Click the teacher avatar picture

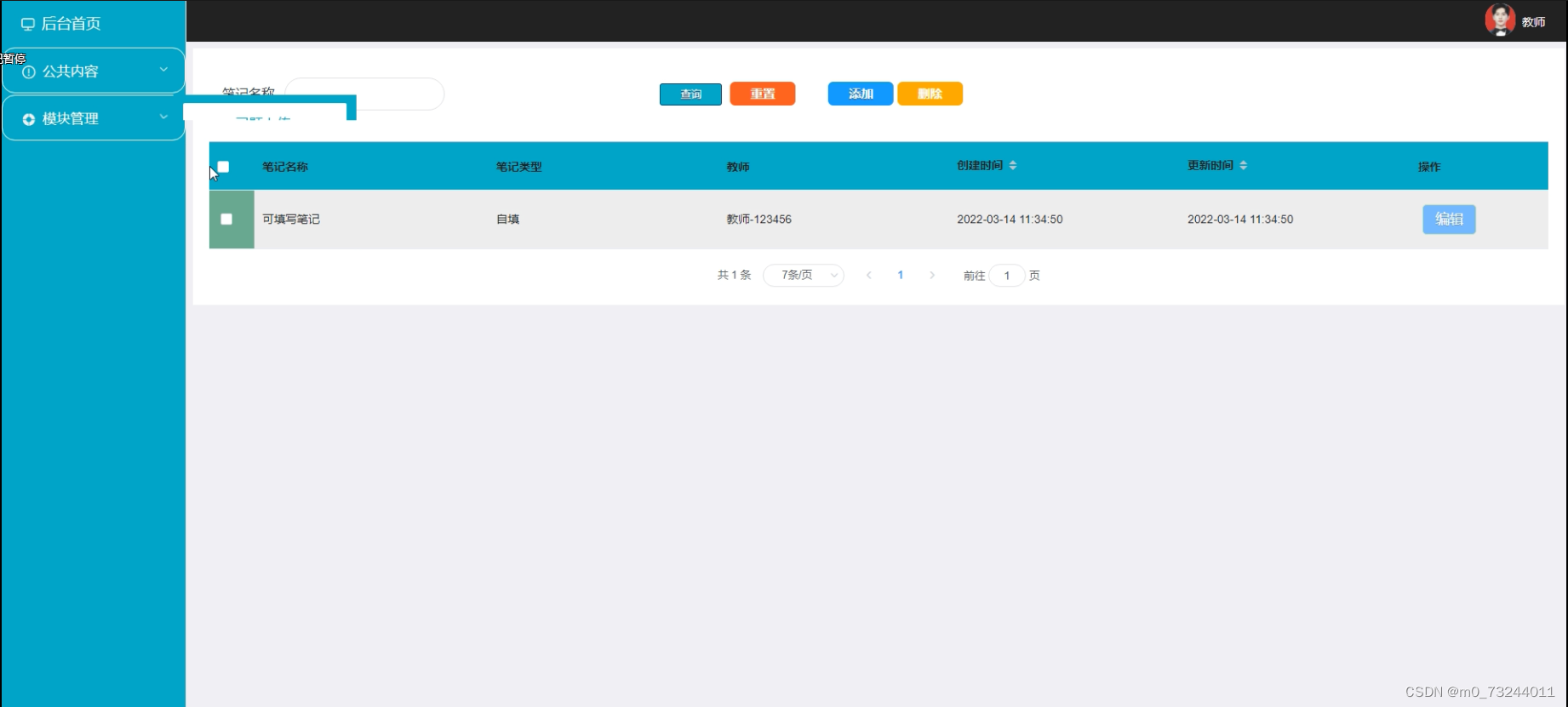tap(1500, 20)
